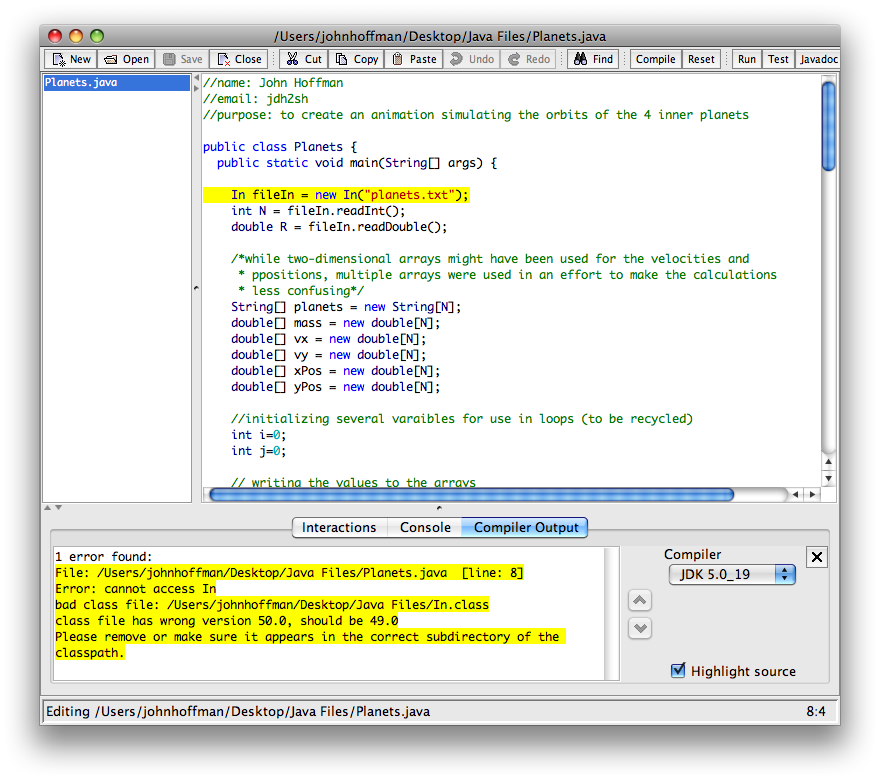880x780 pixels.
Task: Switch to the Console tab
Action: coord(425,527)
